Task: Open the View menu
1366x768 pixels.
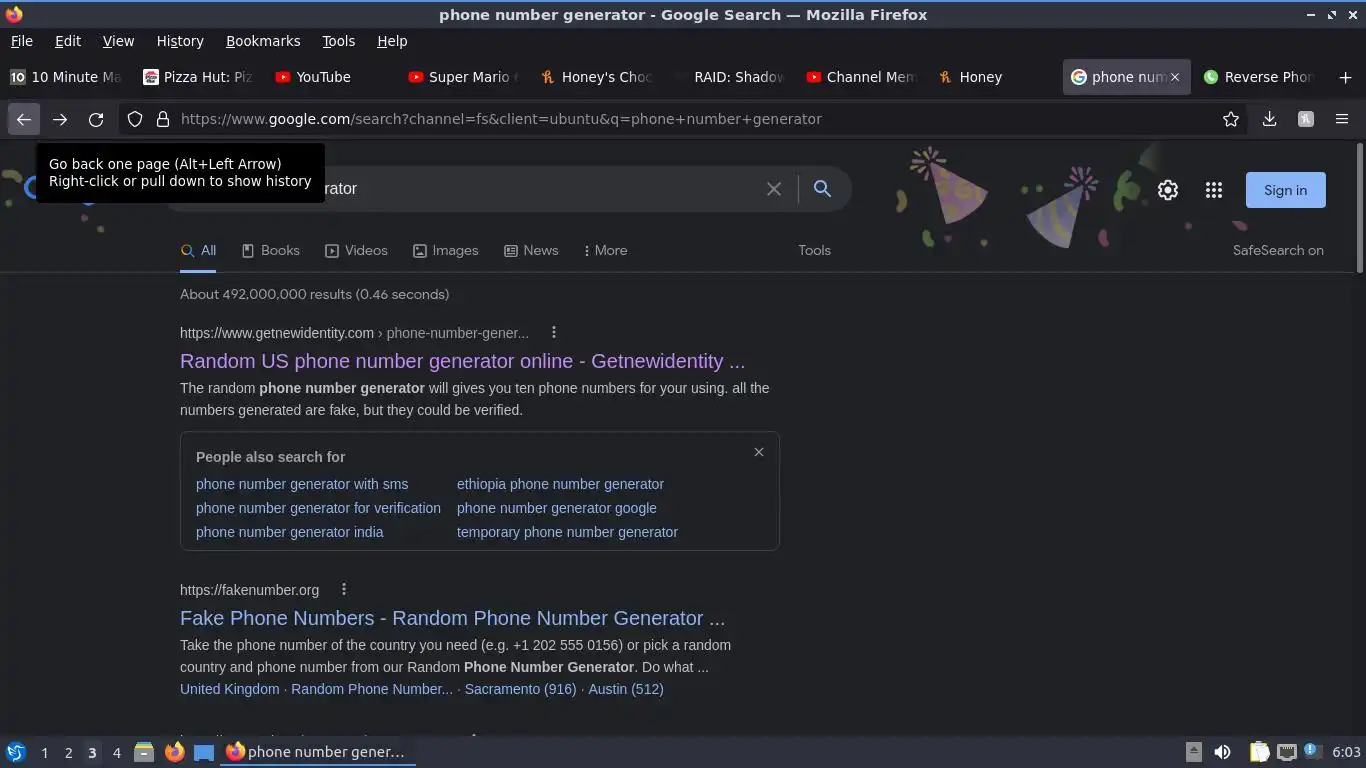Action: pos(118,41)
